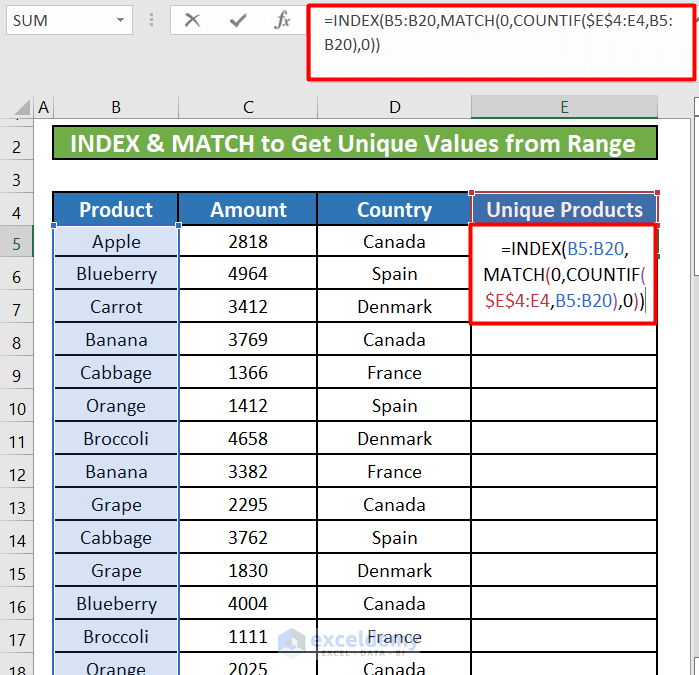699x675 pixels.
Task: Select the cell containing amount 4964
Action: pos(248,274)
